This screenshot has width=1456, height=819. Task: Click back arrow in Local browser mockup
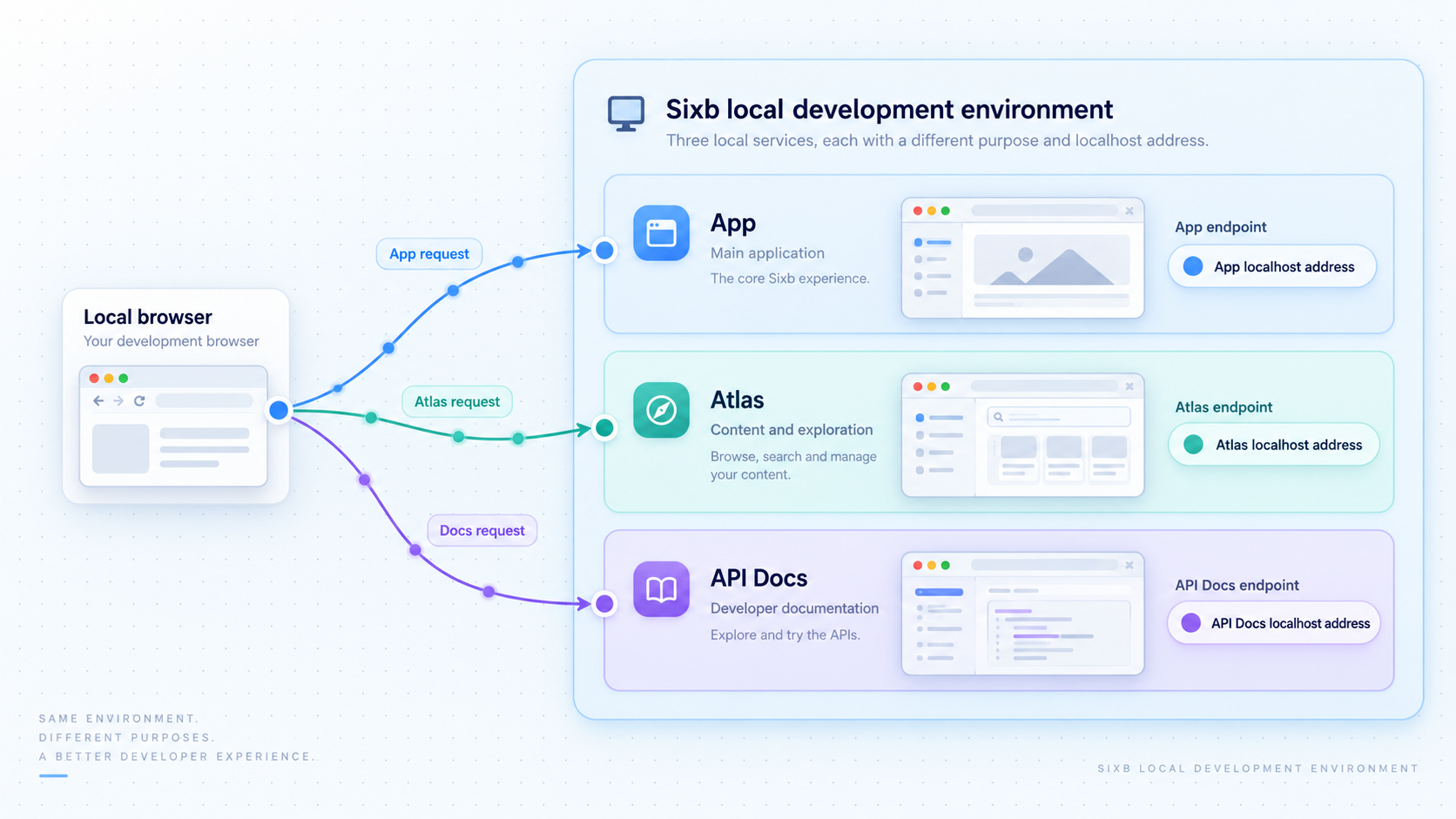[x=98, y=400]
